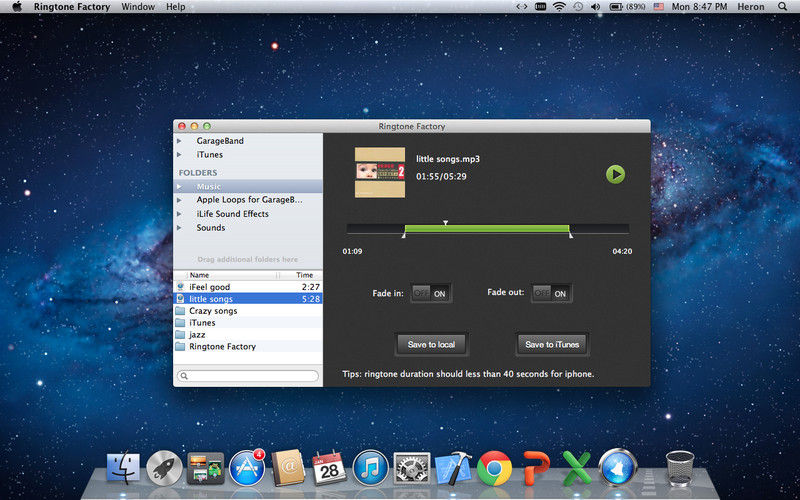Screen dimensions: 800x500
Task: Select the iFeel good track
Action: 248,287
